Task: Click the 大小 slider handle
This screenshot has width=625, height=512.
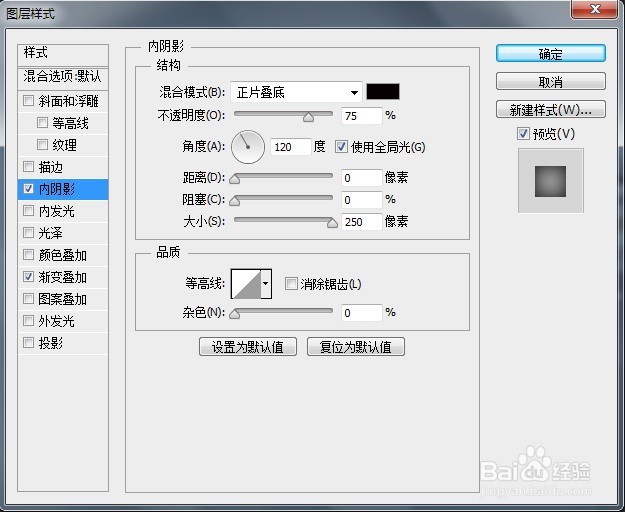Action: pyautogui.click(x=332, y=222)
